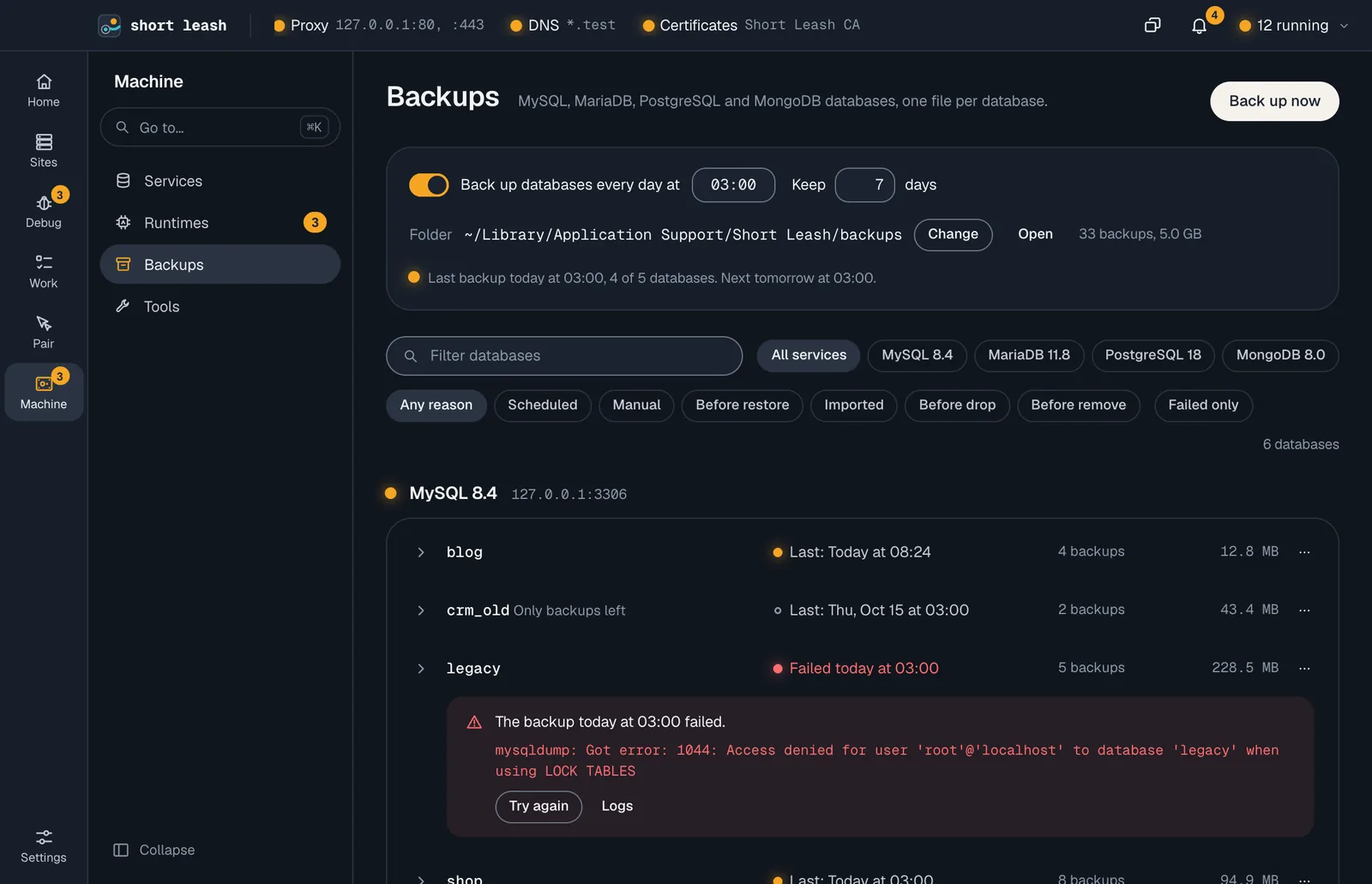Screen dimensions: 1372x884
Task: Filter by MariaDB 11.8 service
Action: click(x=1029, y=355)
